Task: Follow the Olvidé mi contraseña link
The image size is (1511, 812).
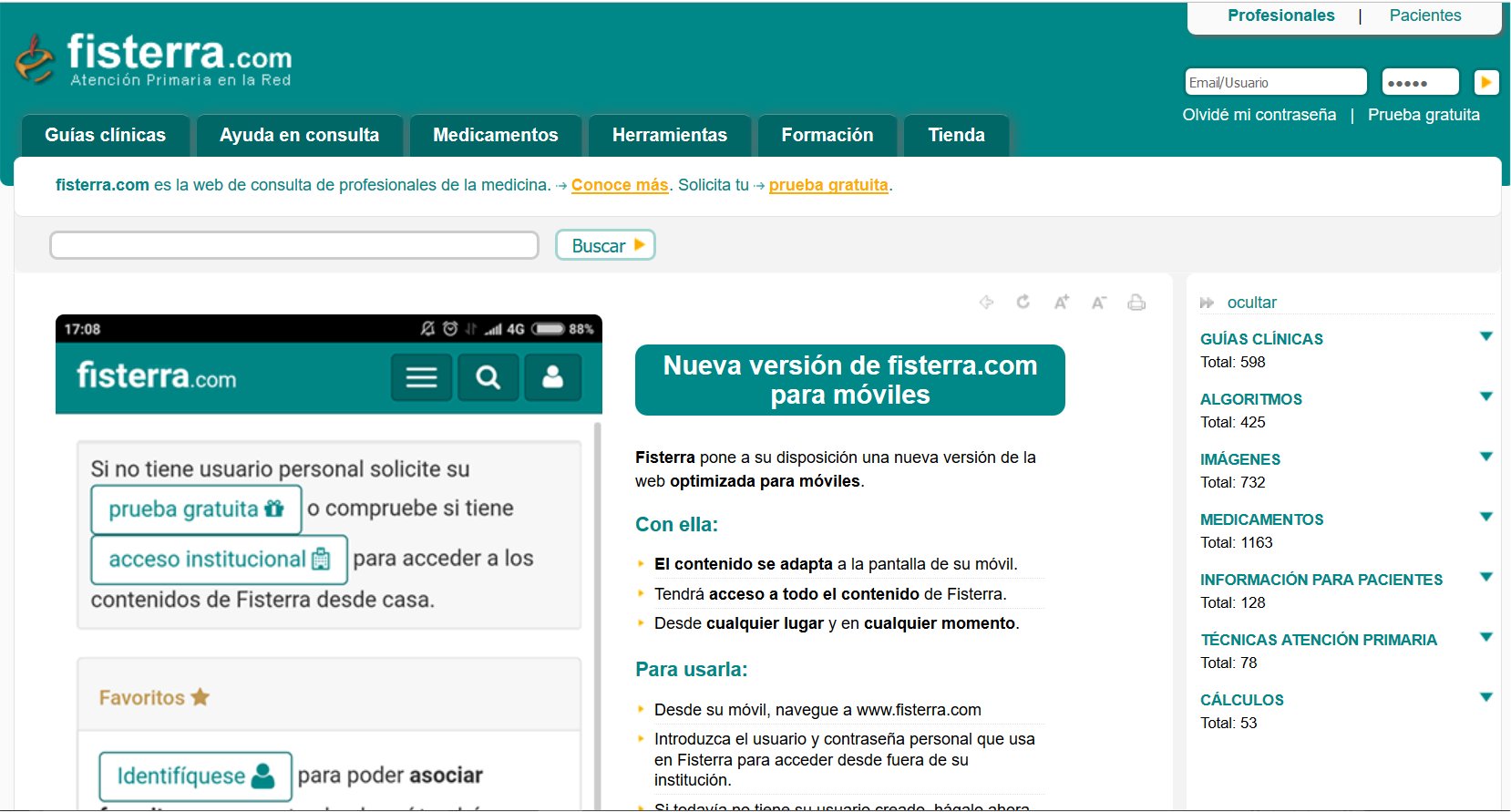Action: (x=1259, y=115)
